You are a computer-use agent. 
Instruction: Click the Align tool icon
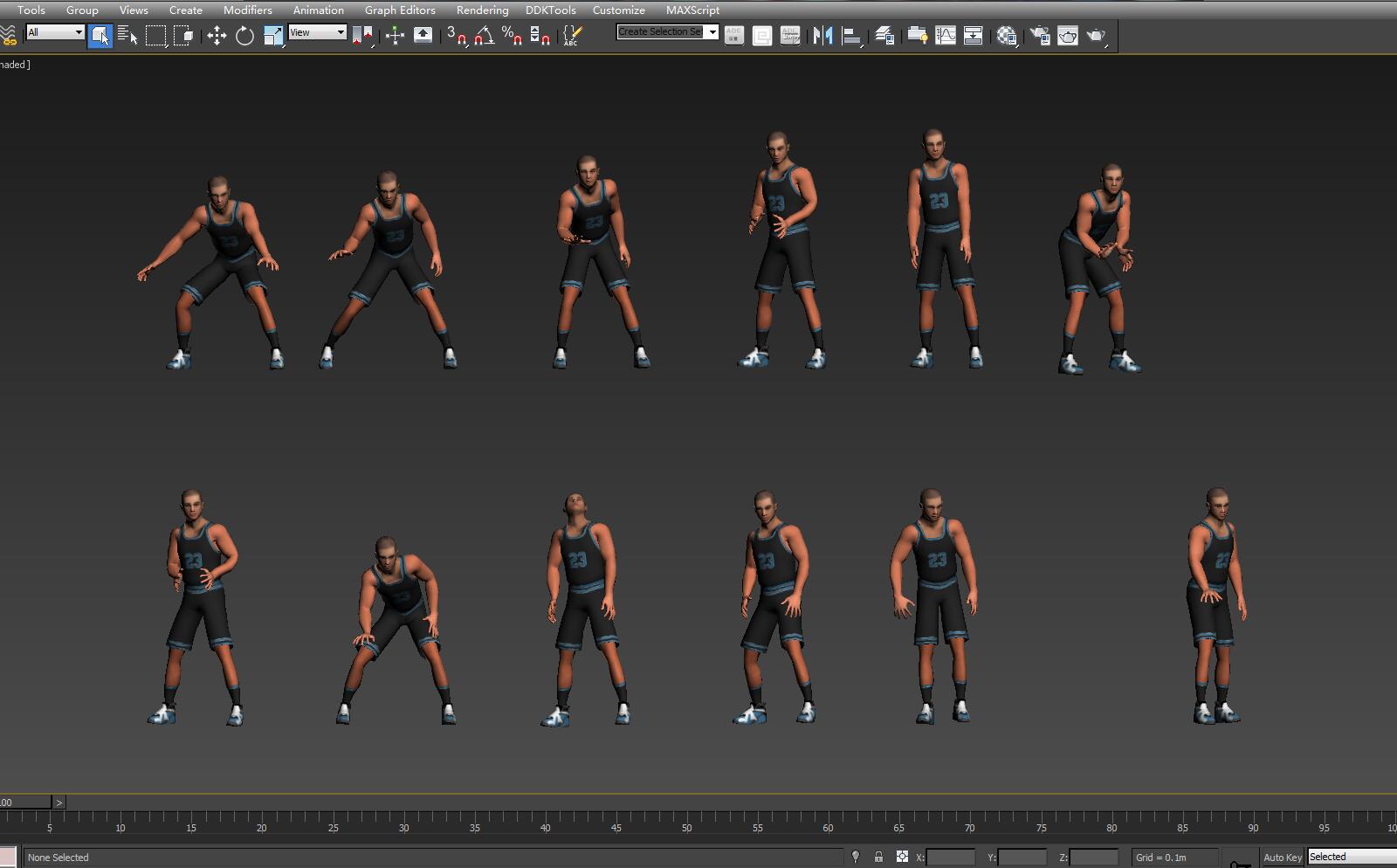pyautogui.click(x=851, y=36)
